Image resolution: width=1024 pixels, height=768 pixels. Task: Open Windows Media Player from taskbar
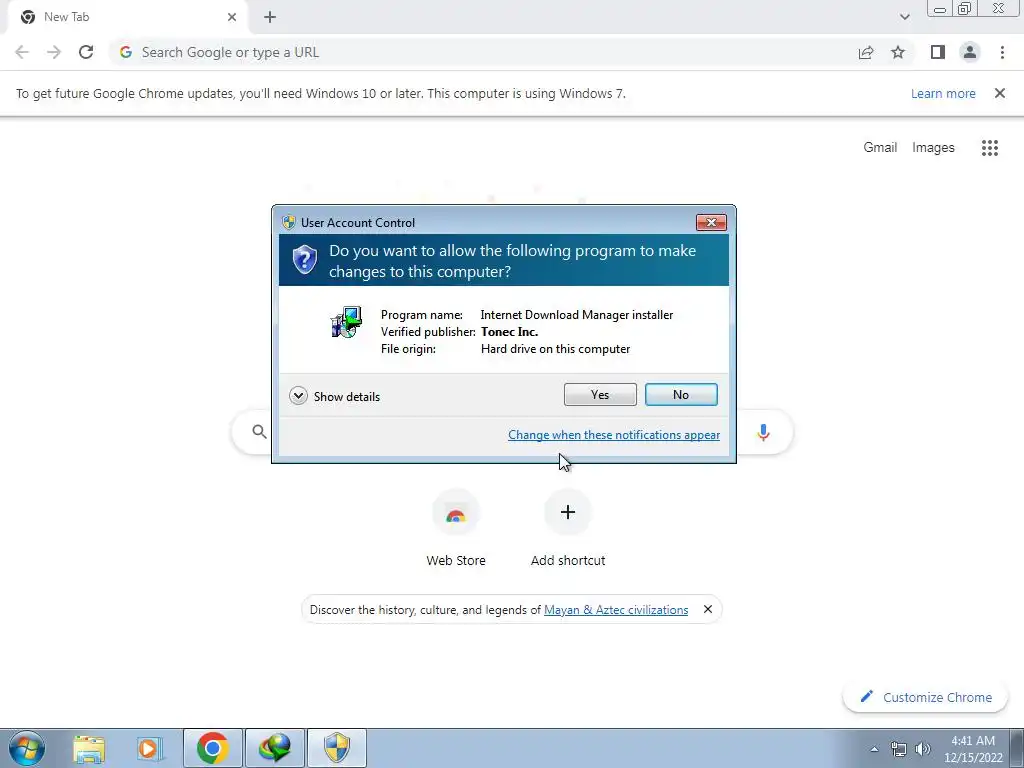point(149,748)
